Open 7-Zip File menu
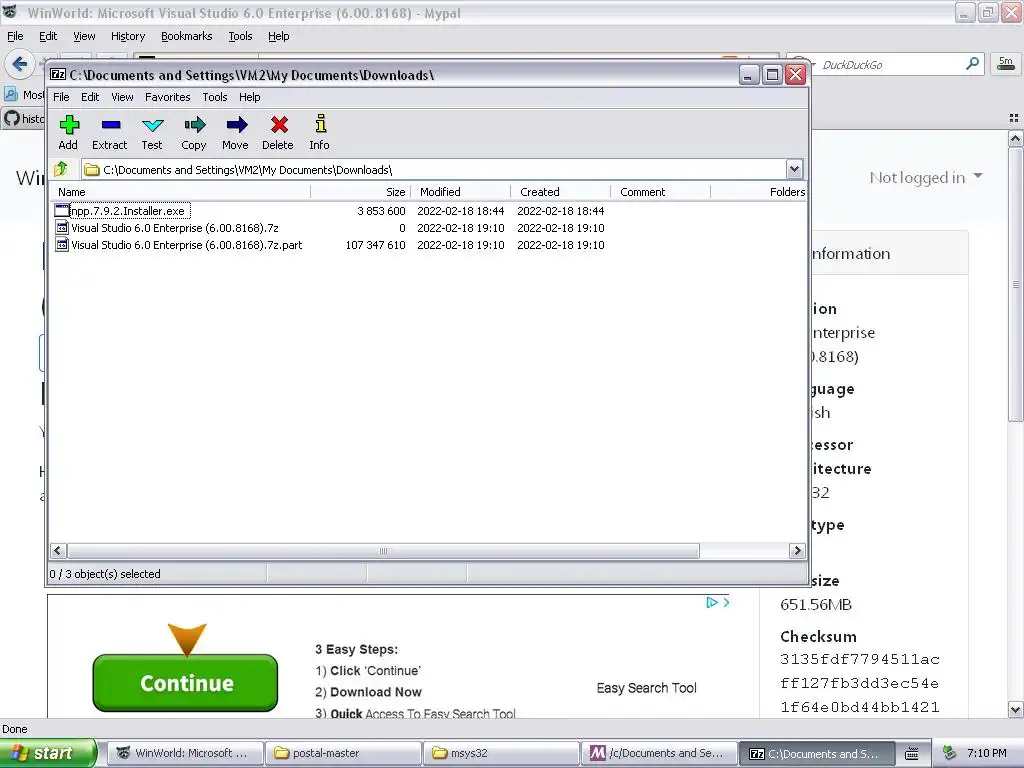The height and width of the screenshot is (768, 1024). (61, 97)
